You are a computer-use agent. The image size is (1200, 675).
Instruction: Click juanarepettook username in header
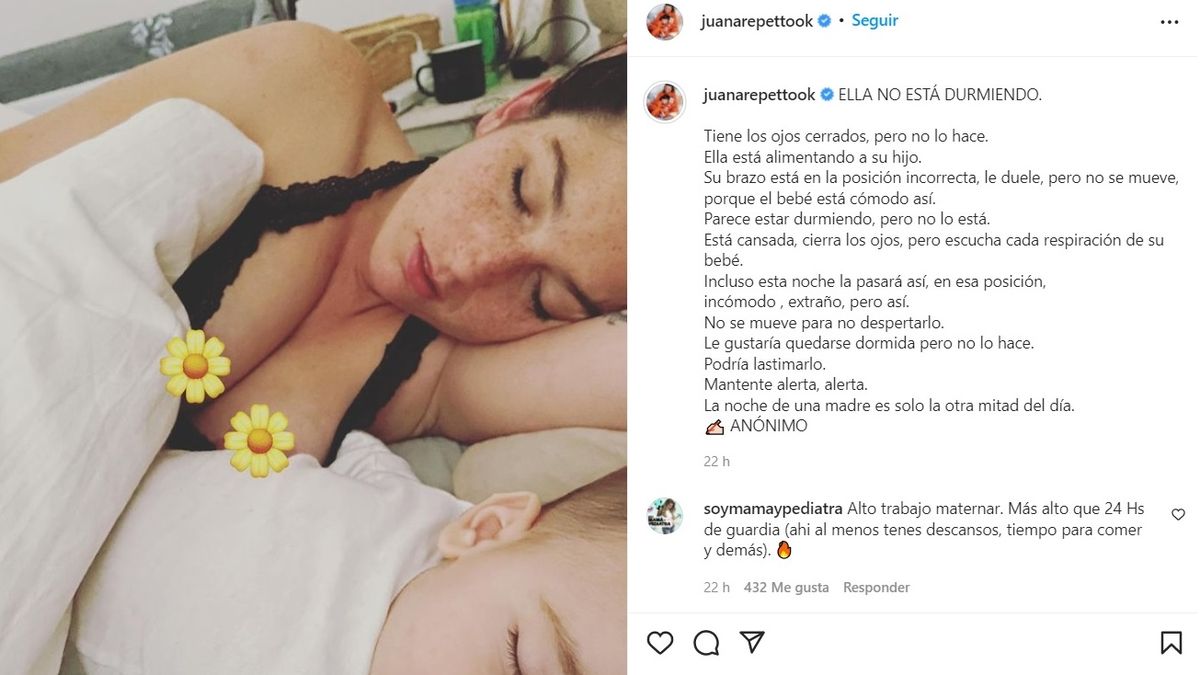pos(758,20)
